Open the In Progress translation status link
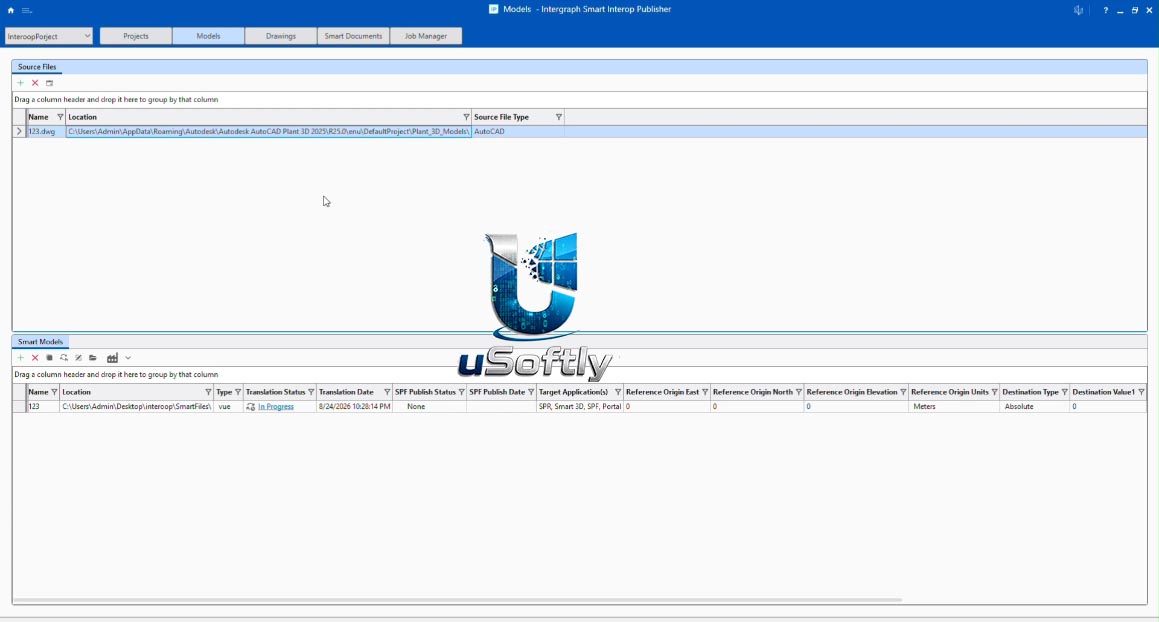This screenshot has width=1159, height=622. coord(276,407)
